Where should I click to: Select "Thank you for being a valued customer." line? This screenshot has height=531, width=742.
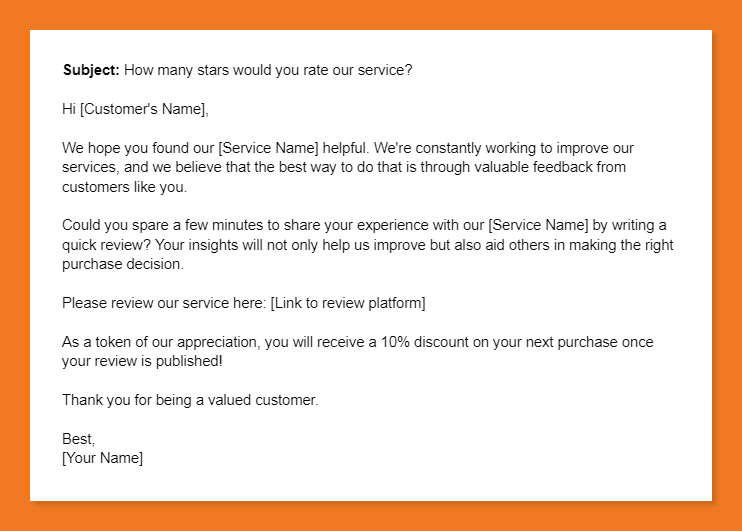coord(190,400)
